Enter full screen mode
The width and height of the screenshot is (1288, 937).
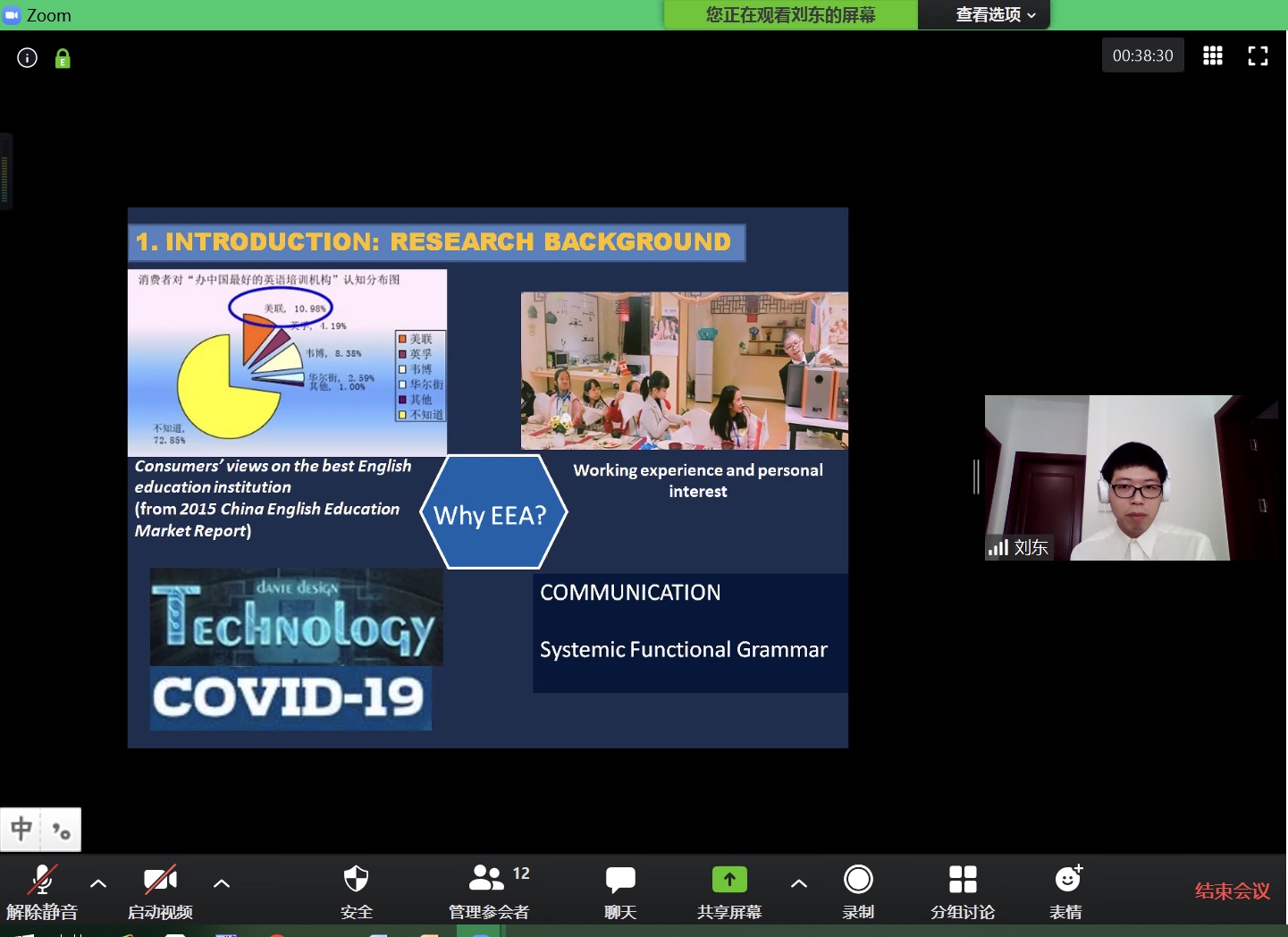pyautogui.click(x=1258, y=56)
